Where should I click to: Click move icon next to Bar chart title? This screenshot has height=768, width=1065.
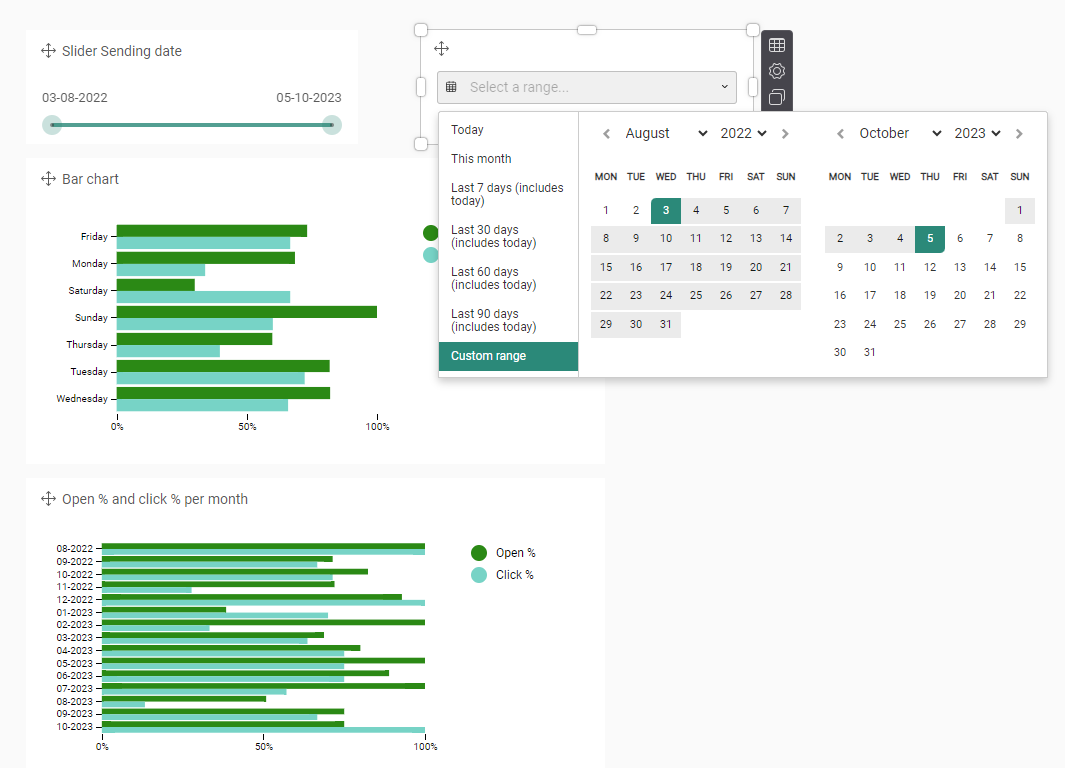point(48,179)
